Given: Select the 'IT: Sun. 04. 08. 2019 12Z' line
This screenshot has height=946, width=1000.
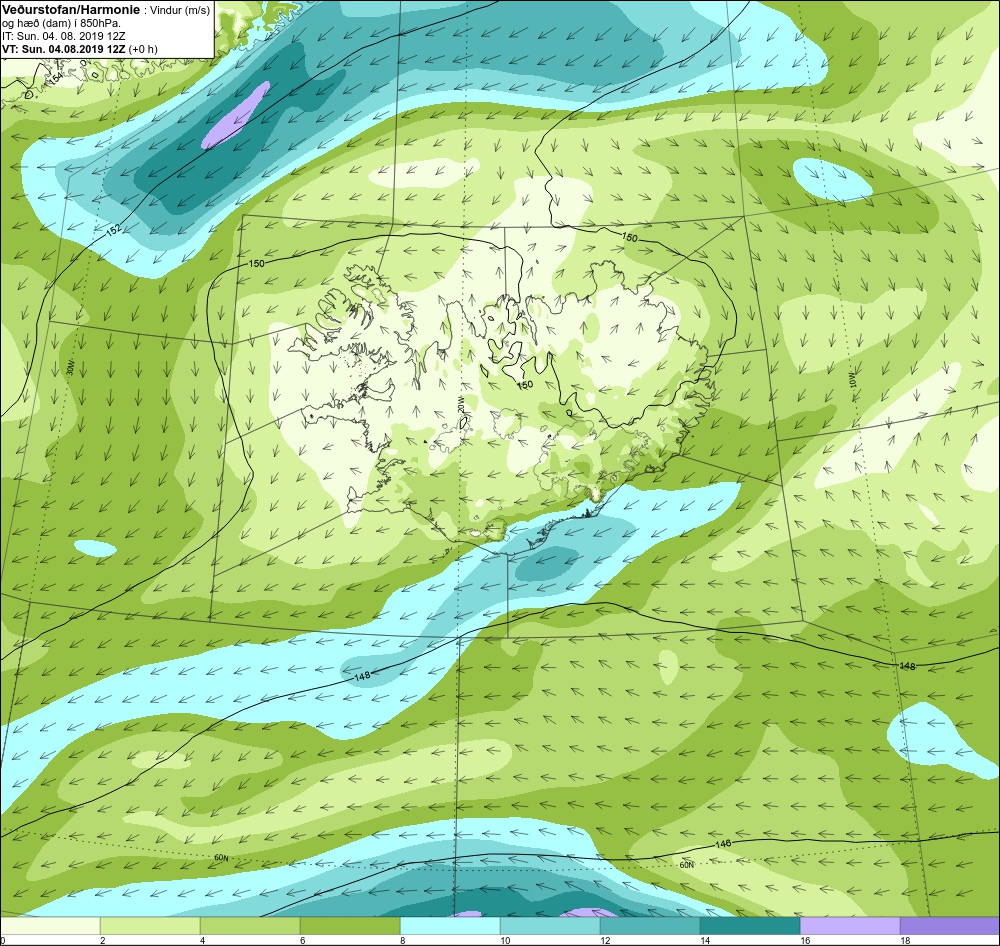Looking at the screenshot, I should point(64,36).
